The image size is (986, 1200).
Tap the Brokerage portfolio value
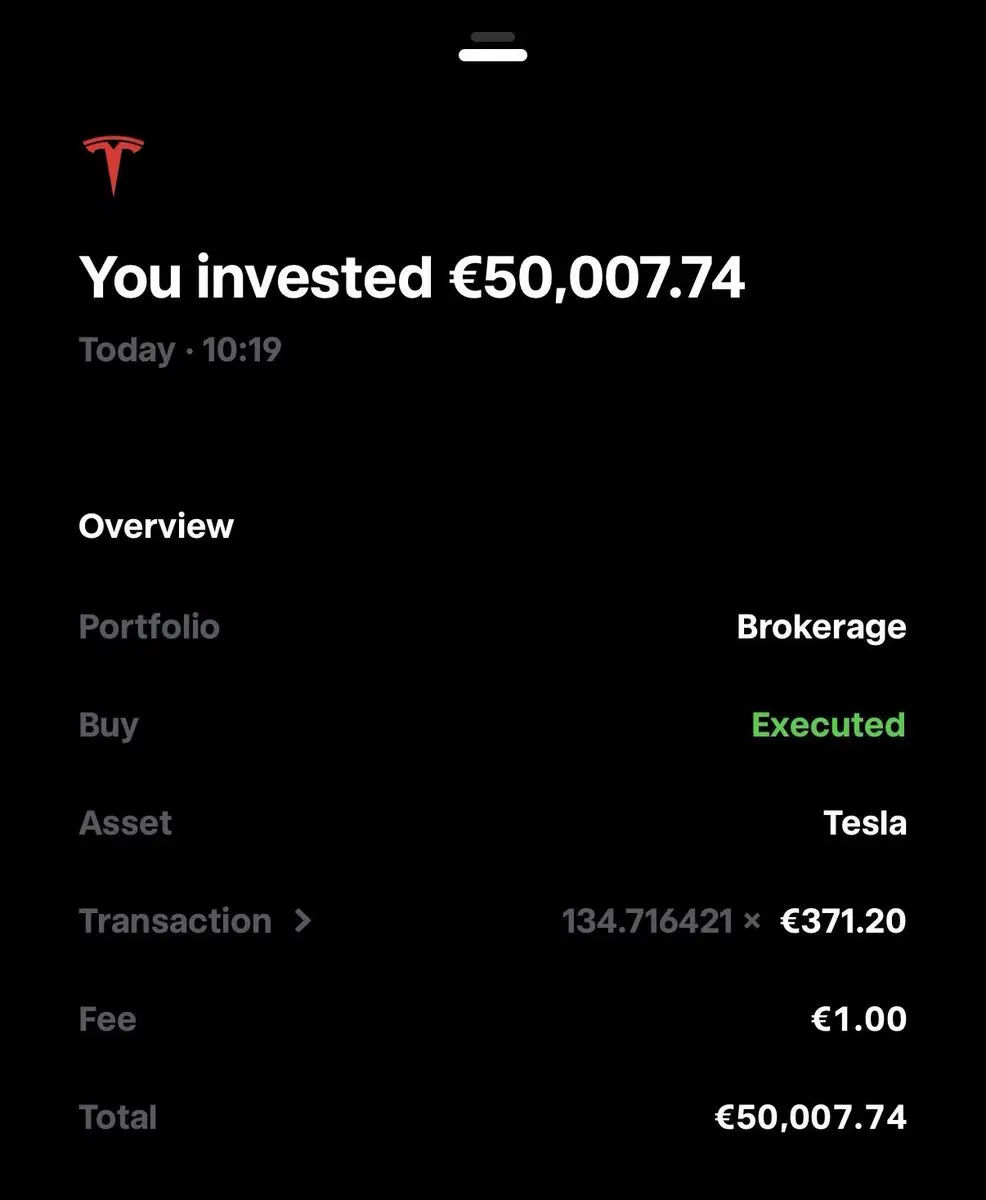[x=821, y=627]
